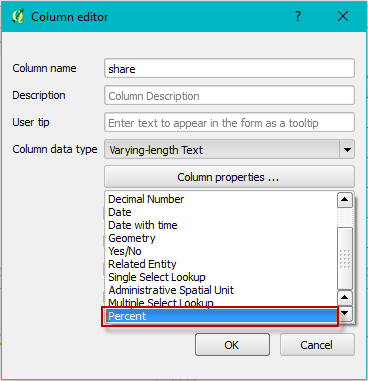
Task: Open Column properties button
Action: click(229, 177)
